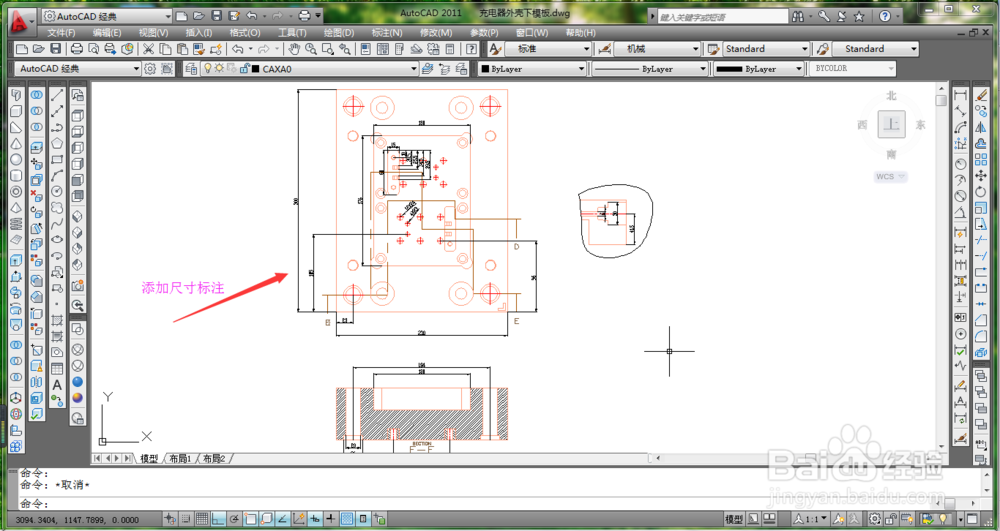Toggle Polar Tracking in status bar
Screen dimensions: 1000x531
235,519
